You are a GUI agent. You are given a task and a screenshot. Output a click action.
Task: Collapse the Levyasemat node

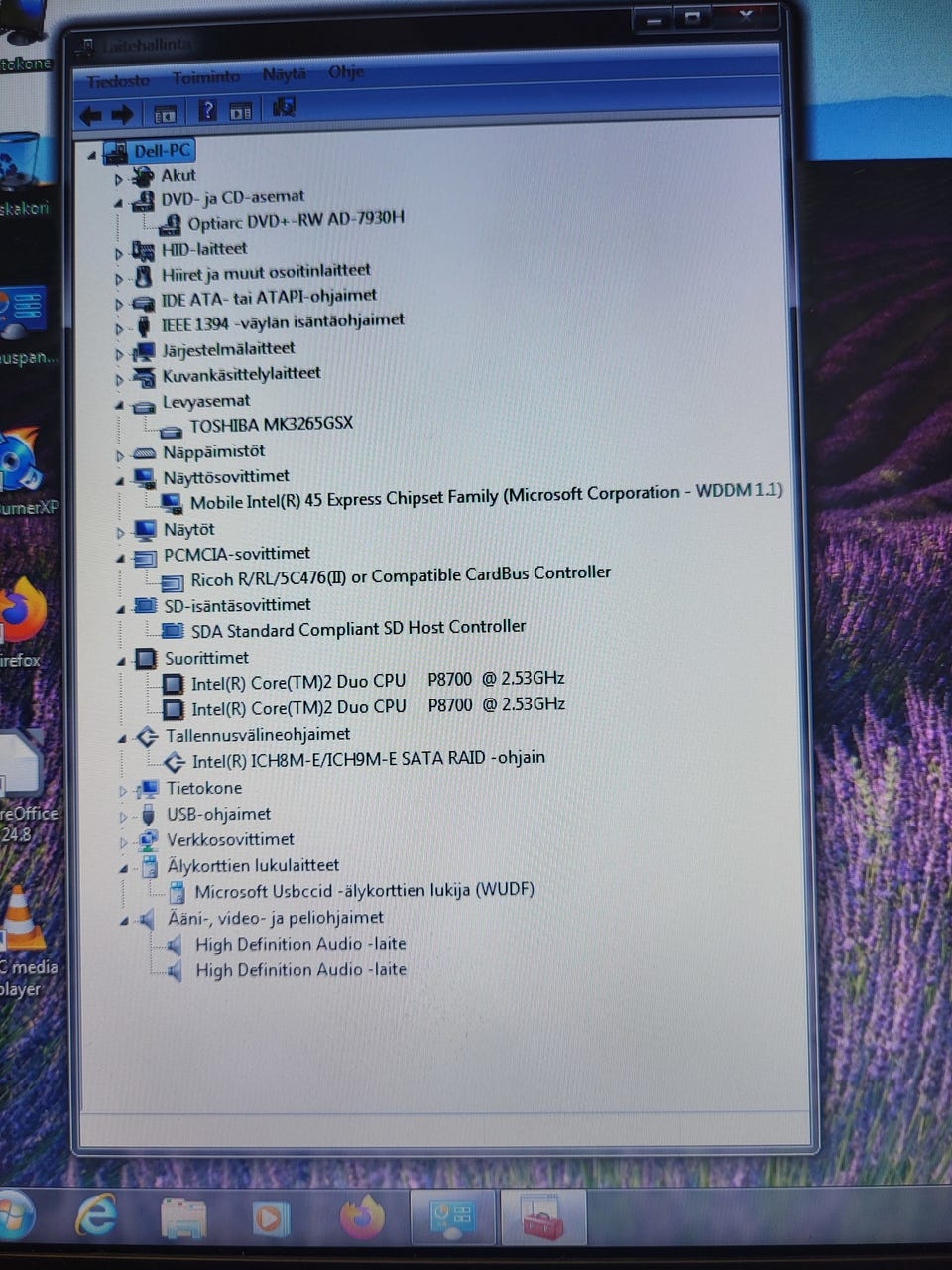coord(120,405)
